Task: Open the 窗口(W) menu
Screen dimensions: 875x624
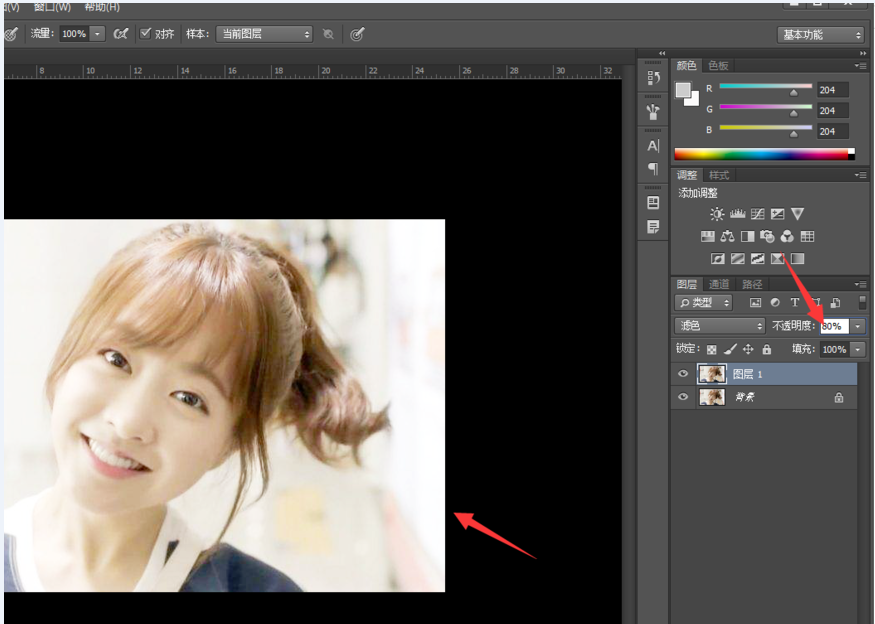Action: pos(50,7)
